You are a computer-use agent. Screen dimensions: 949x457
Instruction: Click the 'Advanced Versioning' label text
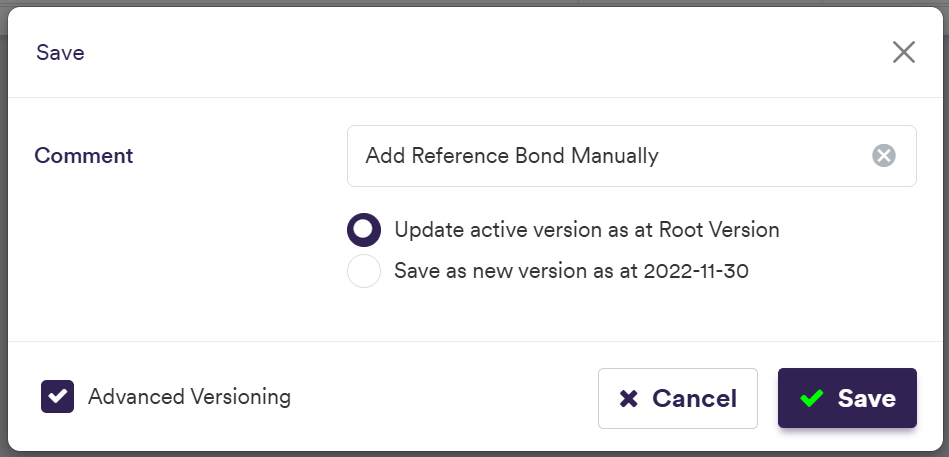tap(189, 397)
